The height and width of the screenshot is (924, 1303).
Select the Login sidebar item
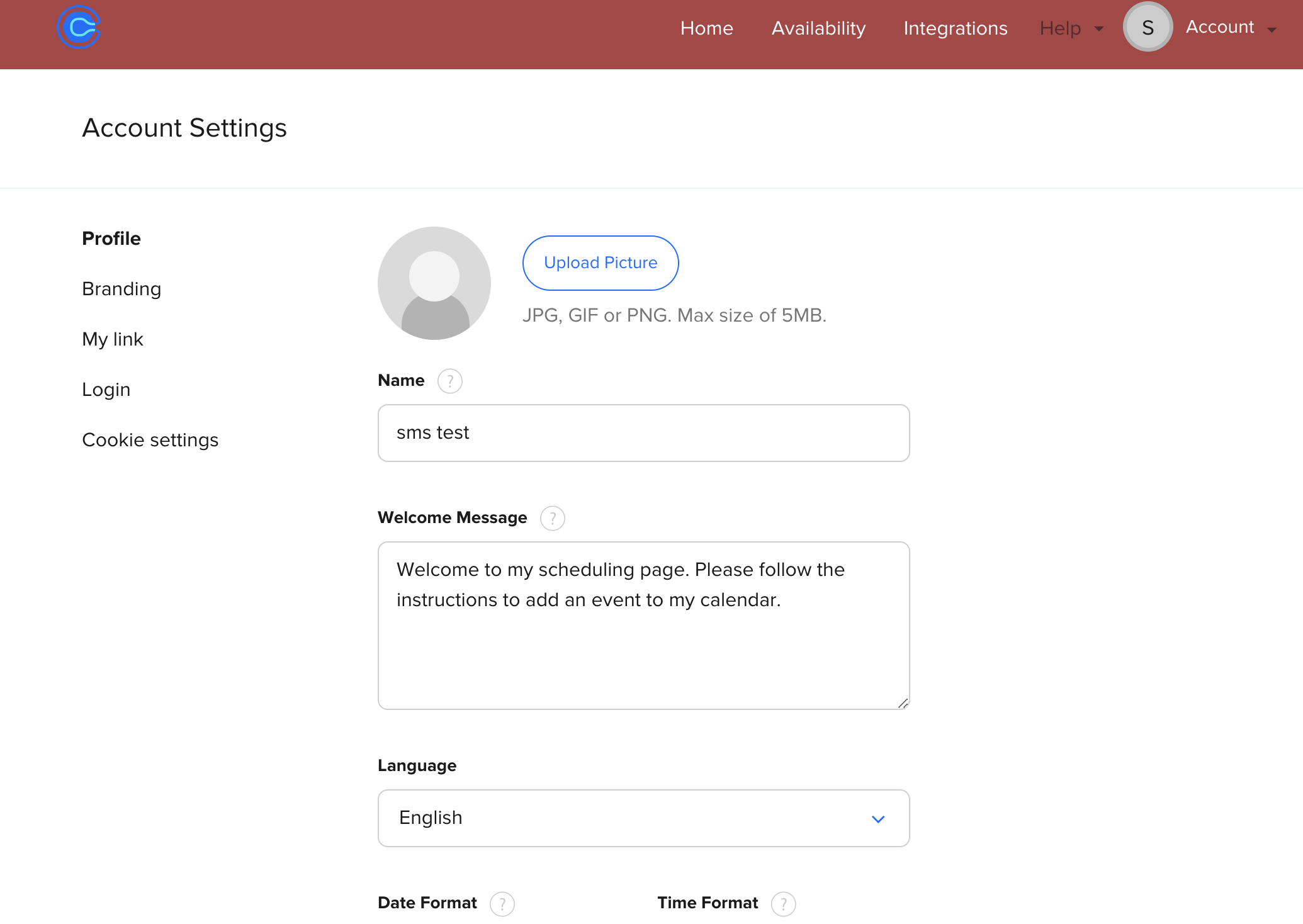[106, 389]
